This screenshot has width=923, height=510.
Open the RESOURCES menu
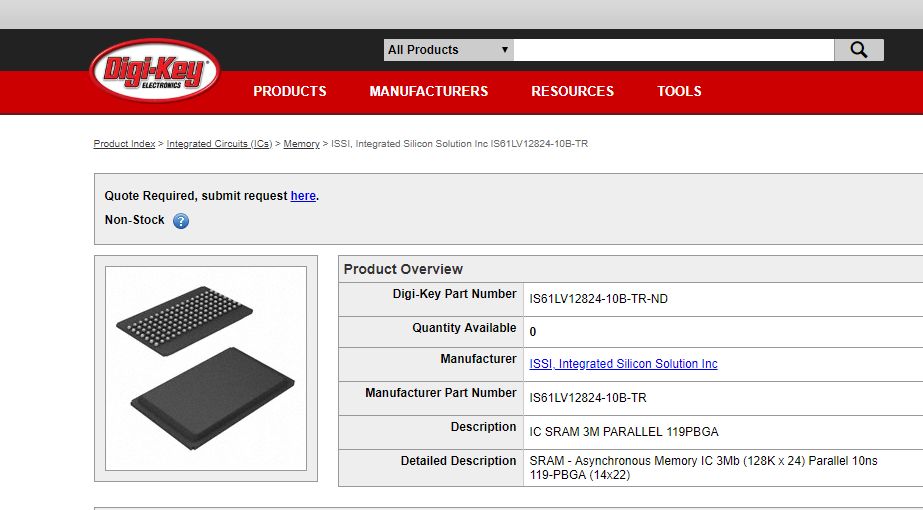[572, 91]
